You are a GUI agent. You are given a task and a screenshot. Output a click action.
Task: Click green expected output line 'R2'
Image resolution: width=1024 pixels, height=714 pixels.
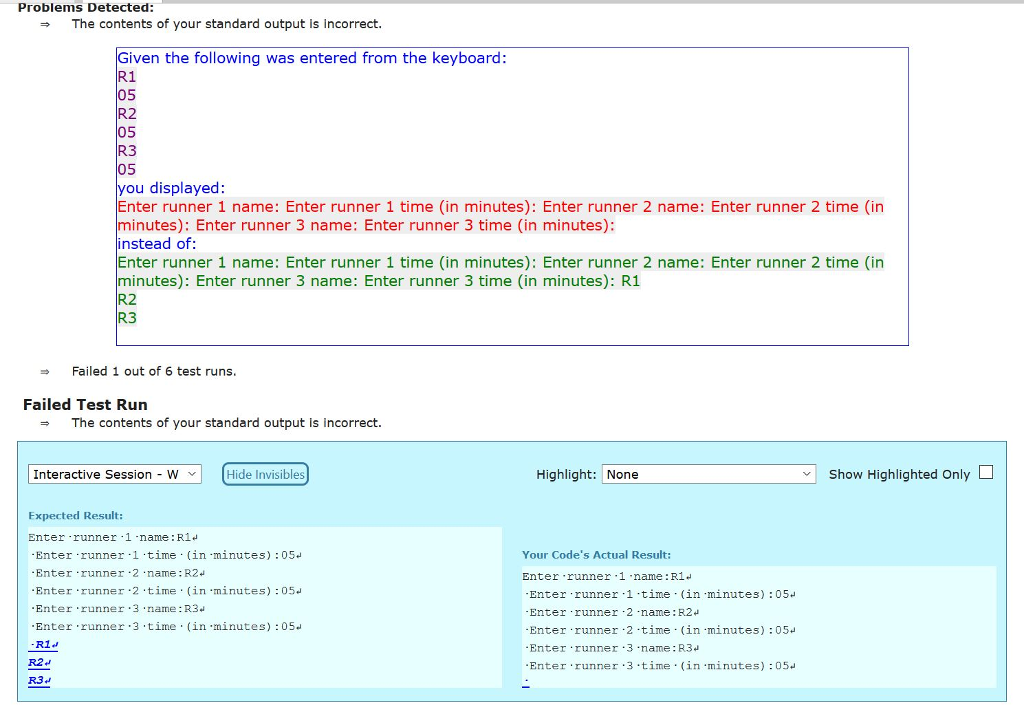[x=127, y=300]
